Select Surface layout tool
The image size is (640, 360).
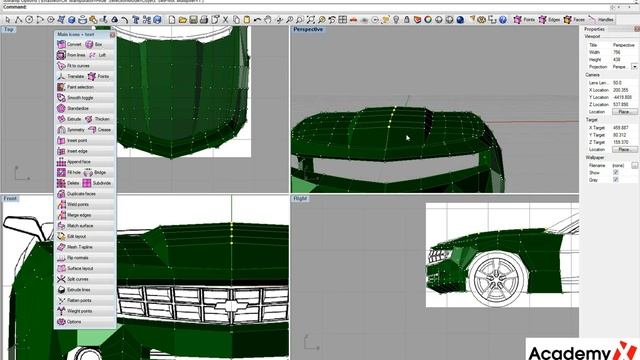pos(76,268)
